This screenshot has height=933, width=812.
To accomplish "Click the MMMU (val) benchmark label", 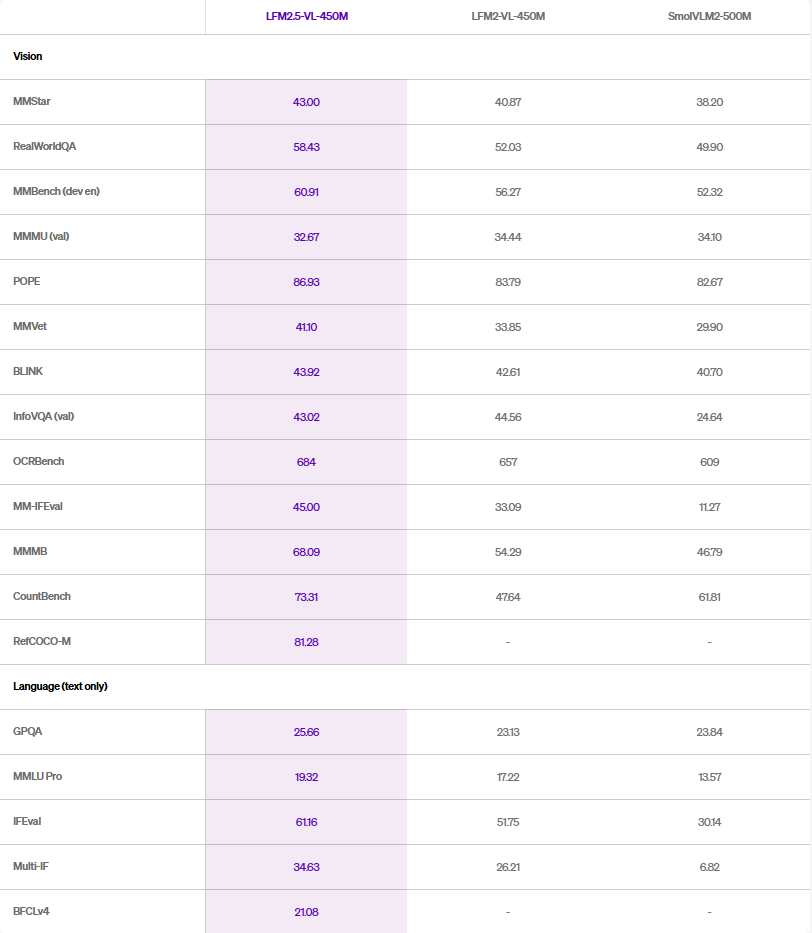I will point(41,237).
